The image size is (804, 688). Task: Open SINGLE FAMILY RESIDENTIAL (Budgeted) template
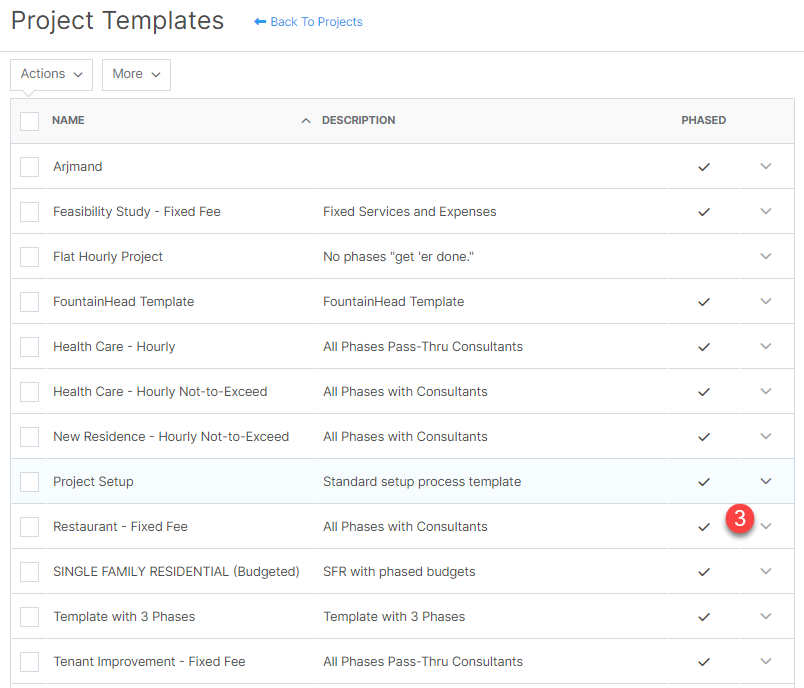point(176,572)
